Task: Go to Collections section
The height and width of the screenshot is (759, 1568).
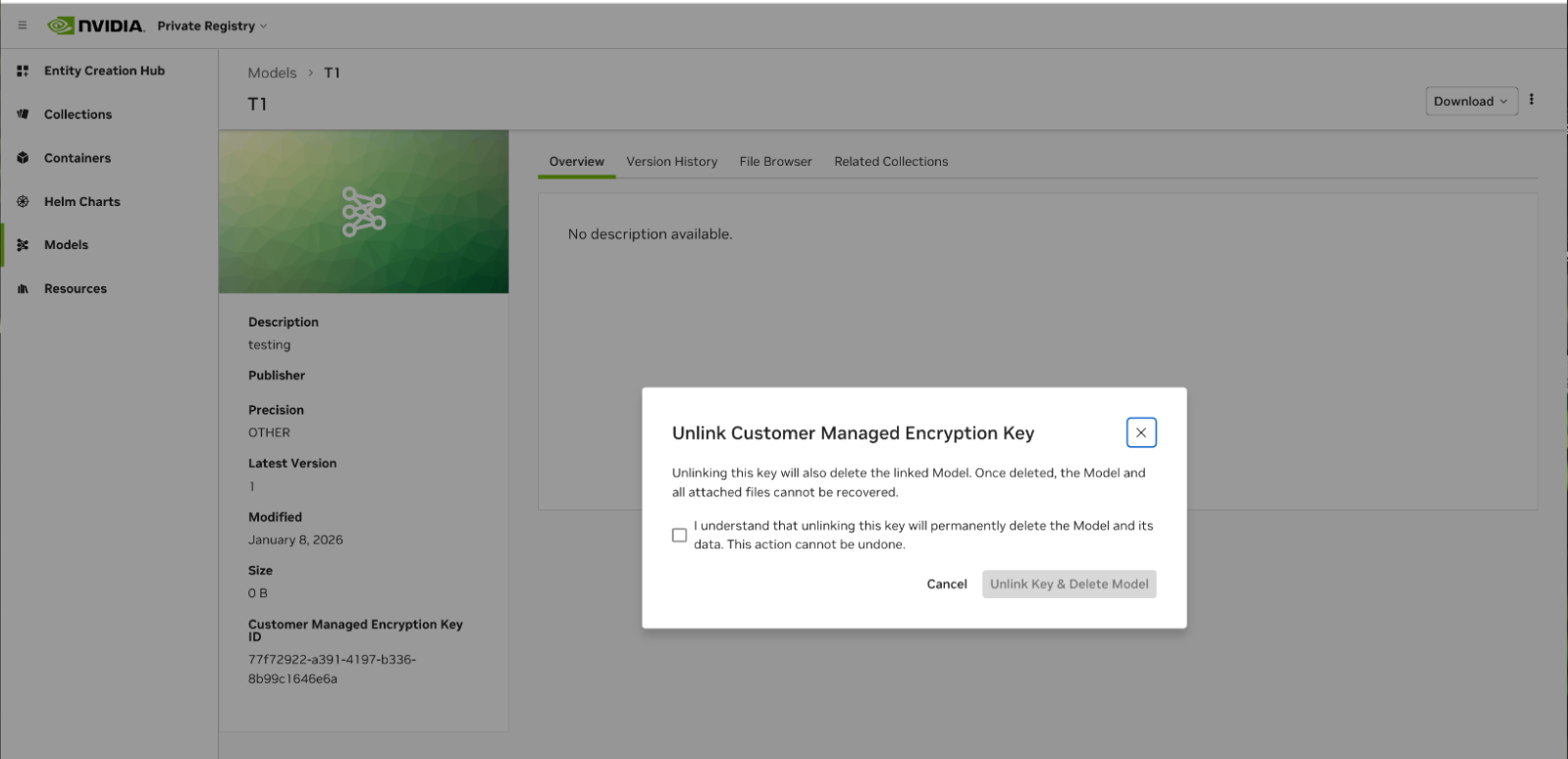Action: click(78, 115)
